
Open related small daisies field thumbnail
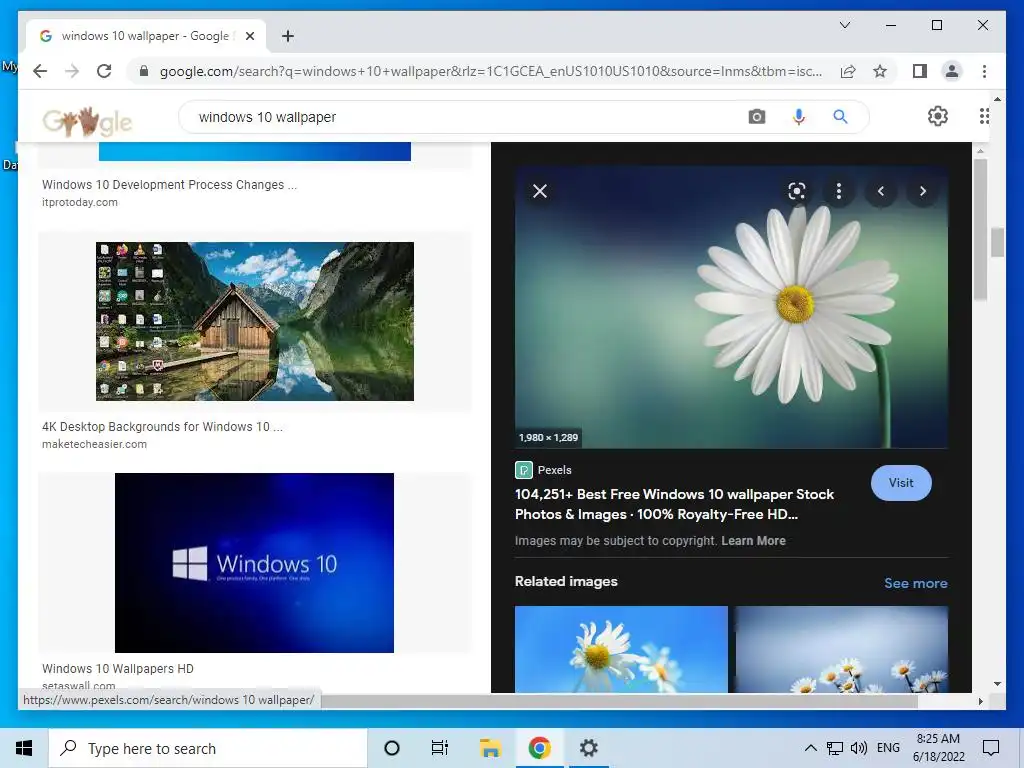pyautogui.click(x=842, y=649)
